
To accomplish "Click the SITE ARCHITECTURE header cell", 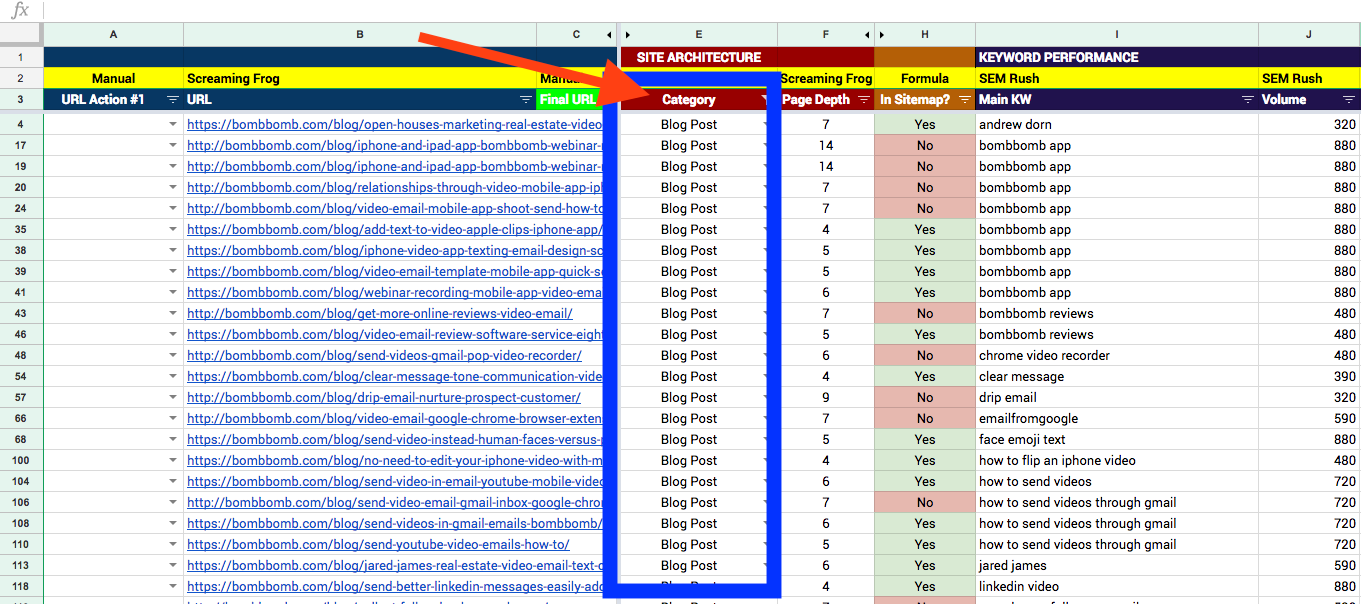I will tap(747, 57).
